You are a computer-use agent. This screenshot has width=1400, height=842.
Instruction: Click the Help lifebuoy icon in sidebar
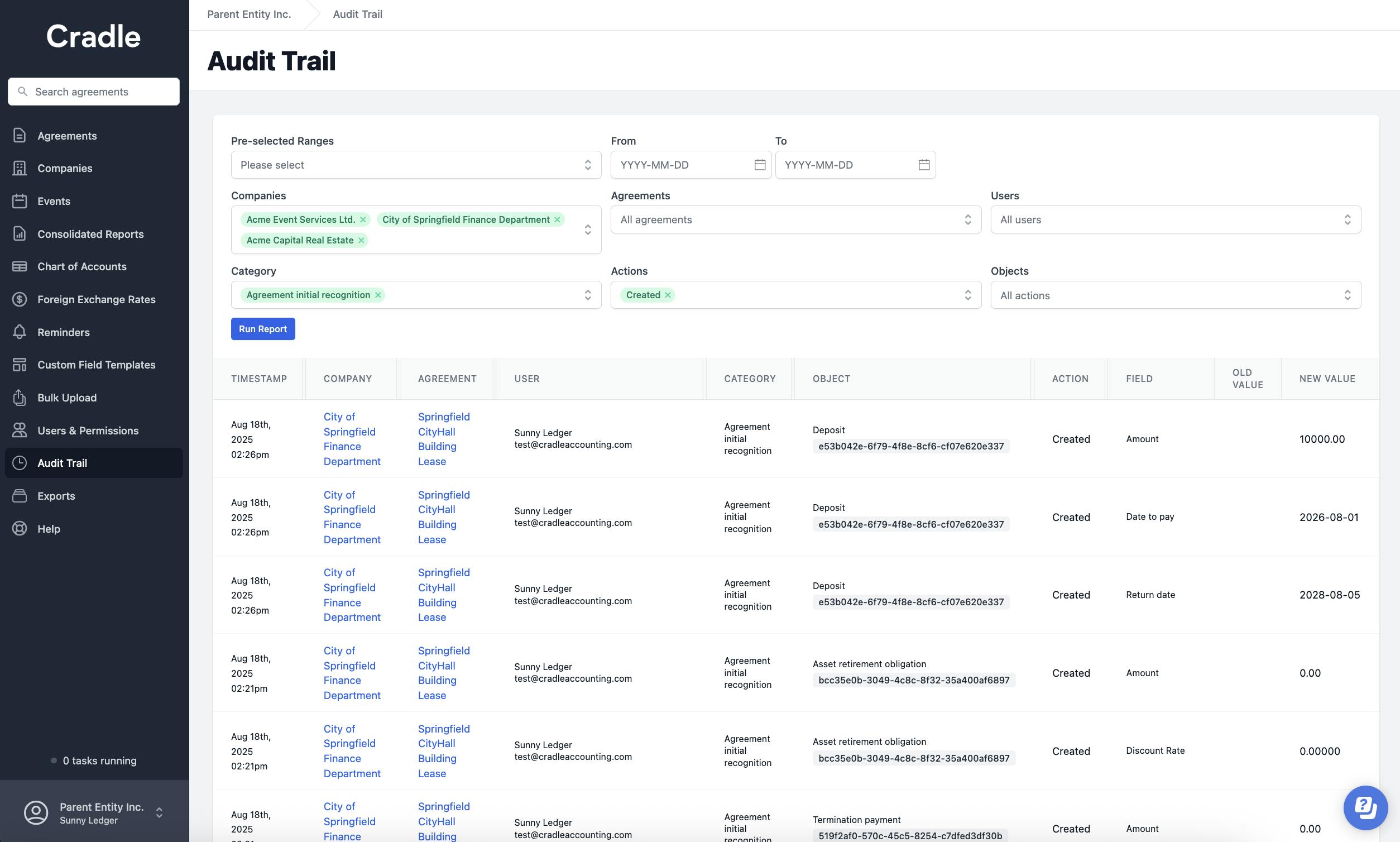pos(20,529)
